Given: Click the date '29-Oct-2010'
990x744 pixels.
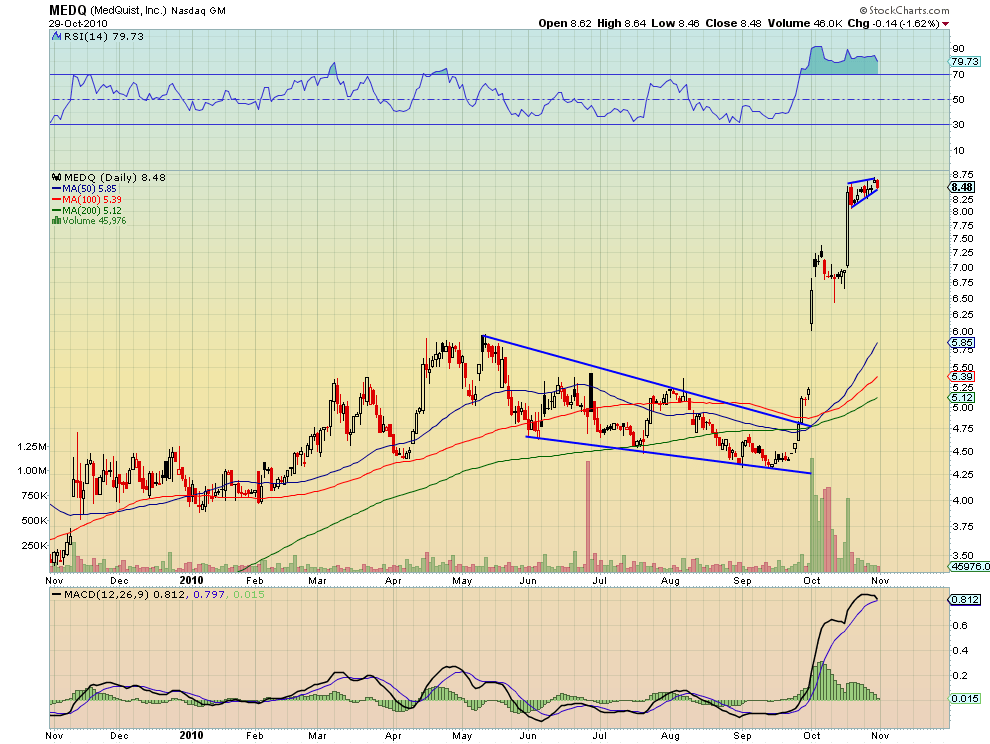Looking at the screenshot, I should click(x=78, y=23).
